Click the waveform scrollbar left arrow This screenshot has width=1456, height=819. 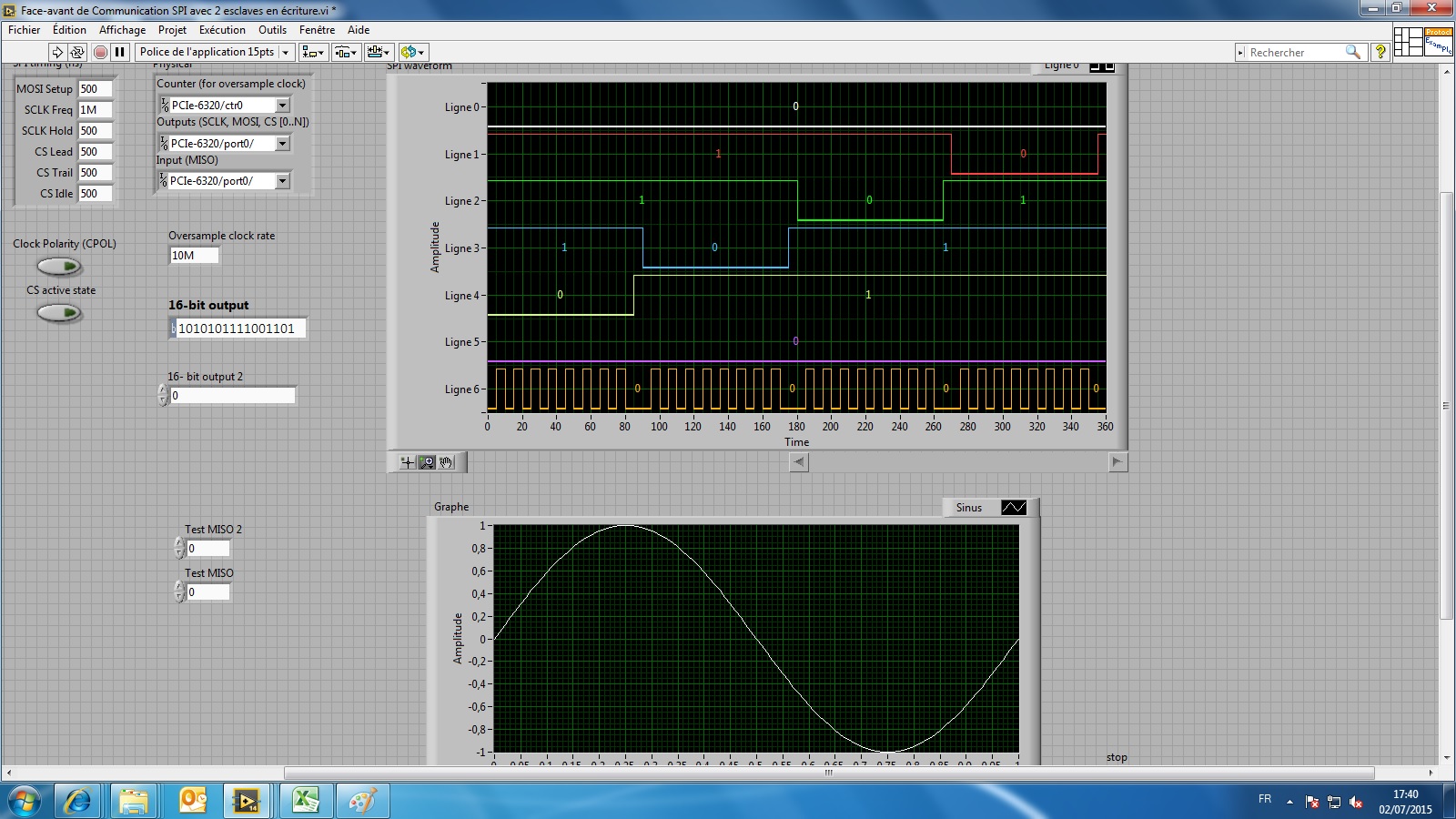tap(798, 462)
